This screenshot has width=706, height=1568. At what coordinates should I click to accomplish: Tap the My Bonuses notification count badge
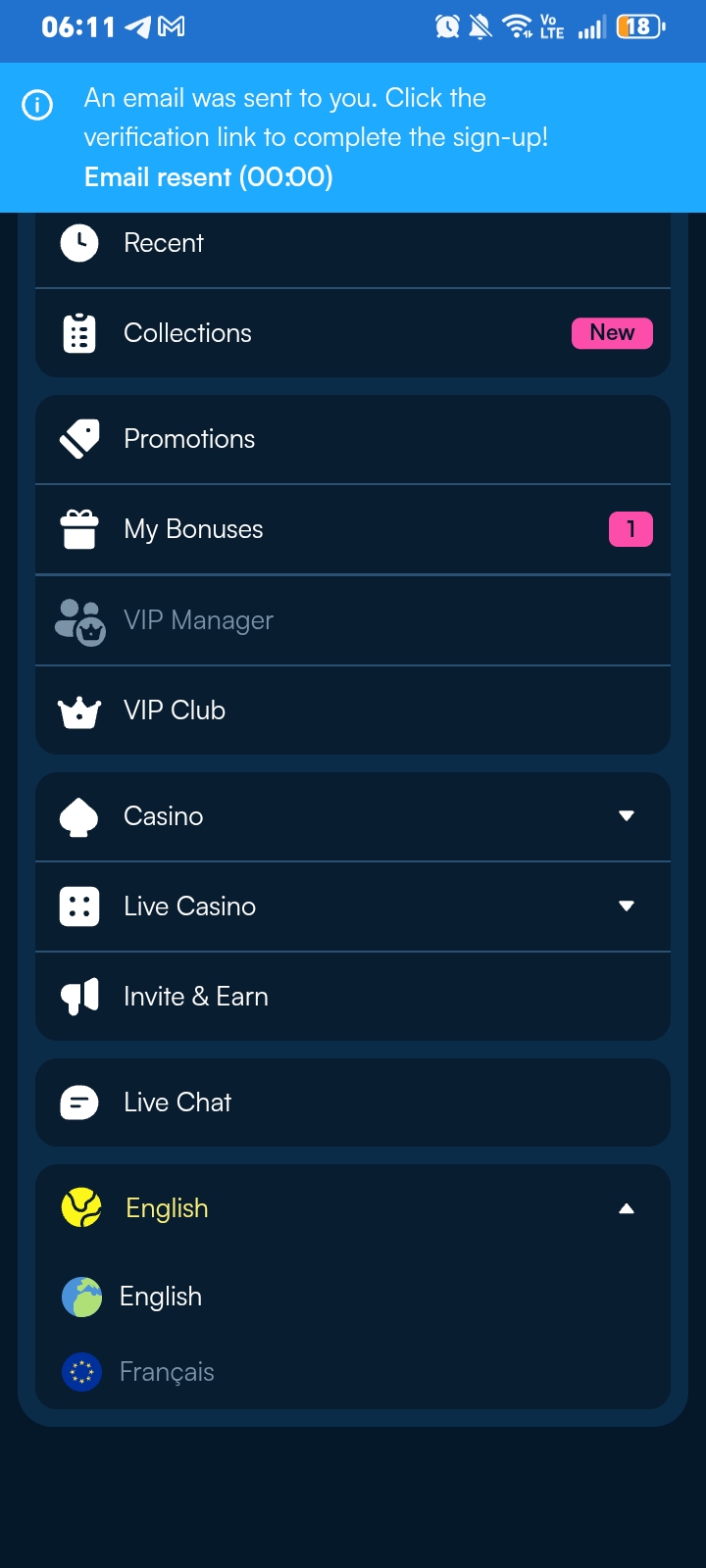coord(630,529)
